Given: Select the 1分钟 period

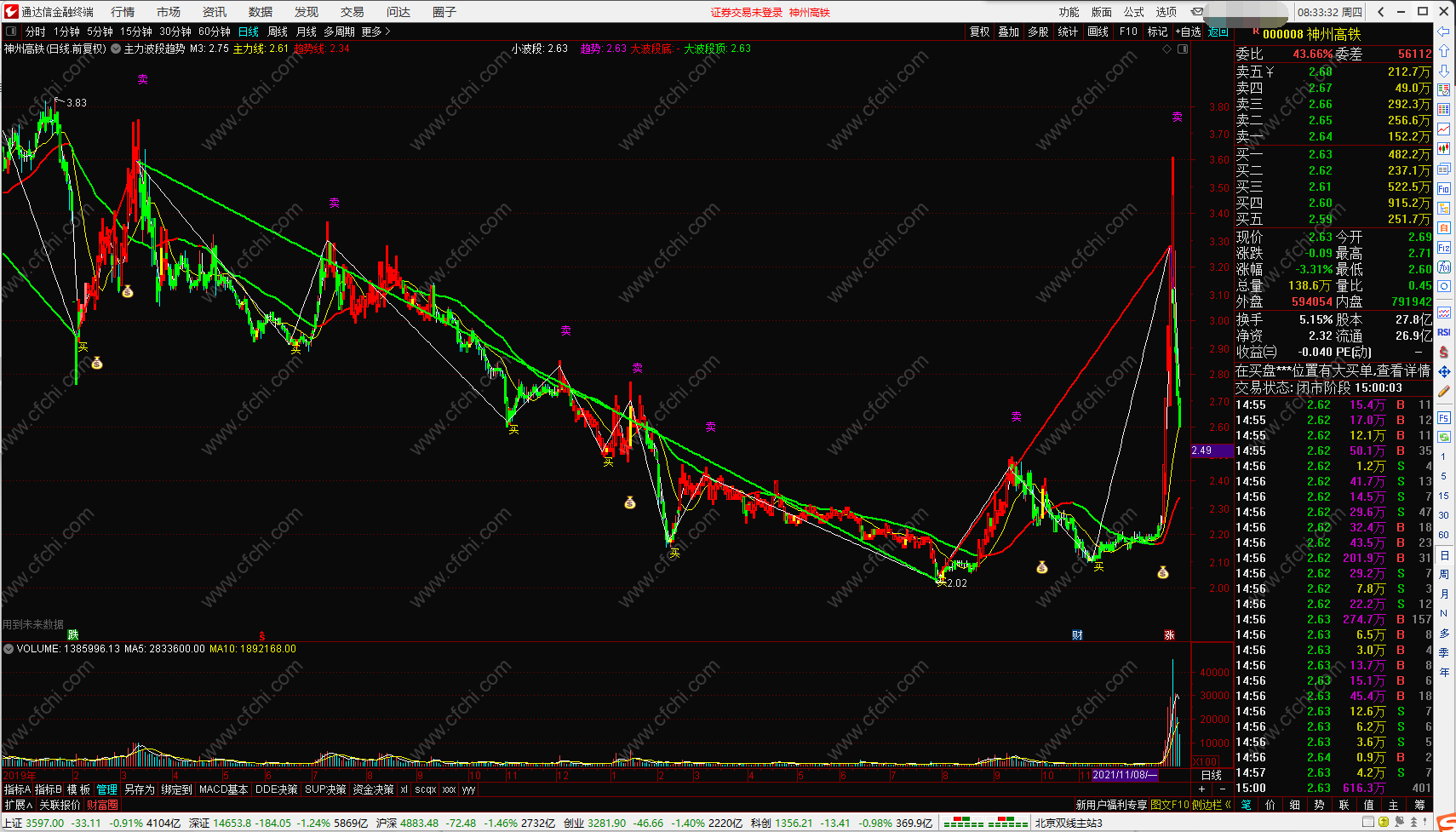Looking at the screenshot, I should click(x=66, y=32).
